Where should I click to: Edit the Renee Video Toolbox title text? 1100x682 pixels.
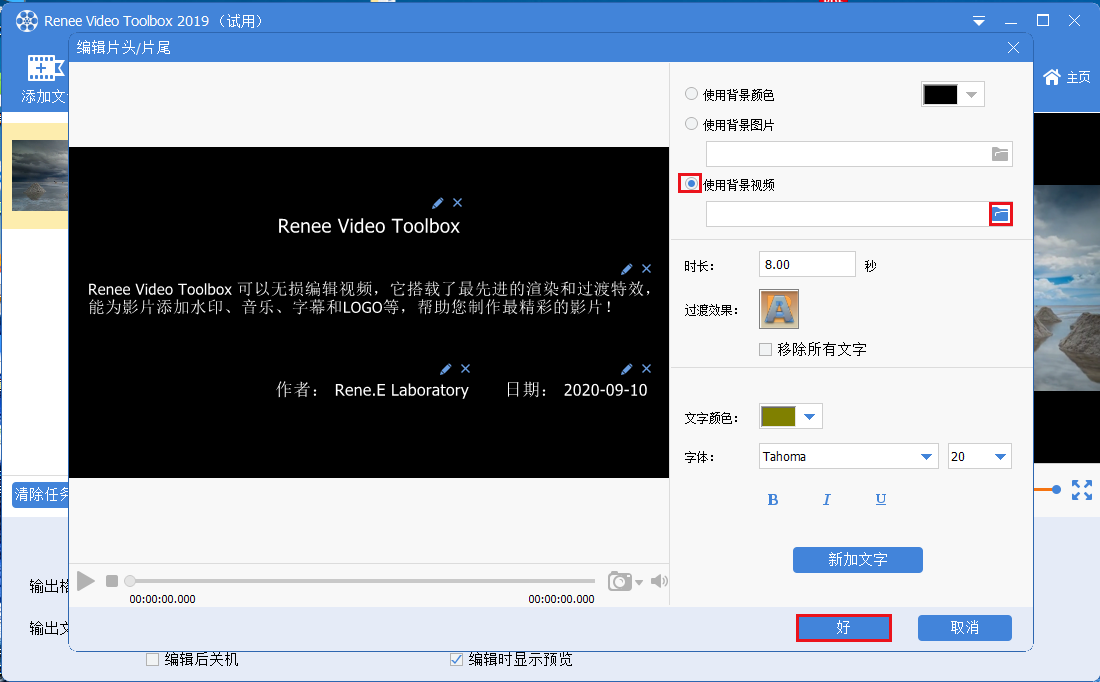pos(438,203)
